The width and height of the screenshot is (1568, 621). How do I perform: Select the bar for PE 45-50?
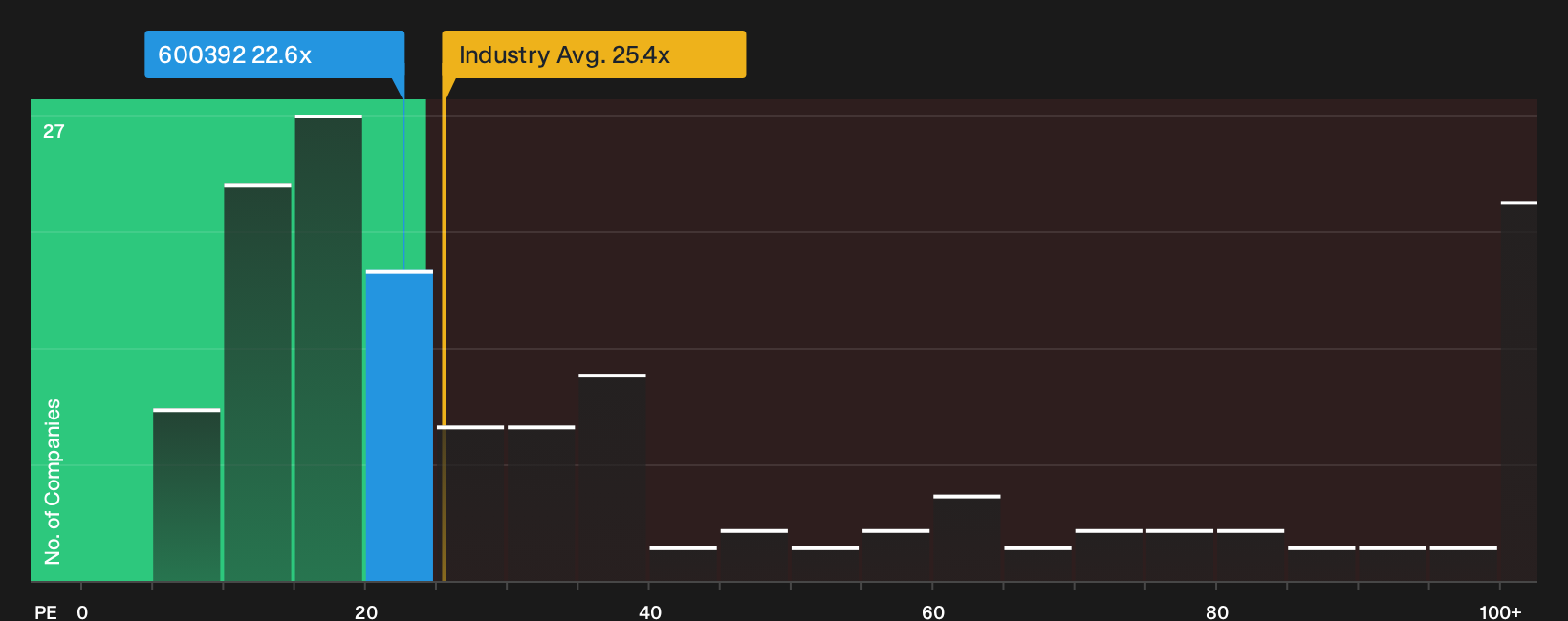click(754, 555)
